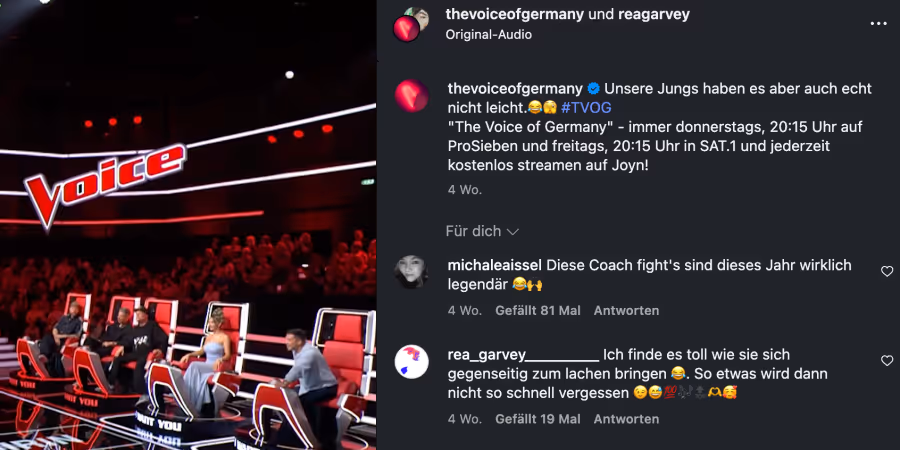Open thevoiceofgermany profile picture beside caption

[x=412, y=95]
